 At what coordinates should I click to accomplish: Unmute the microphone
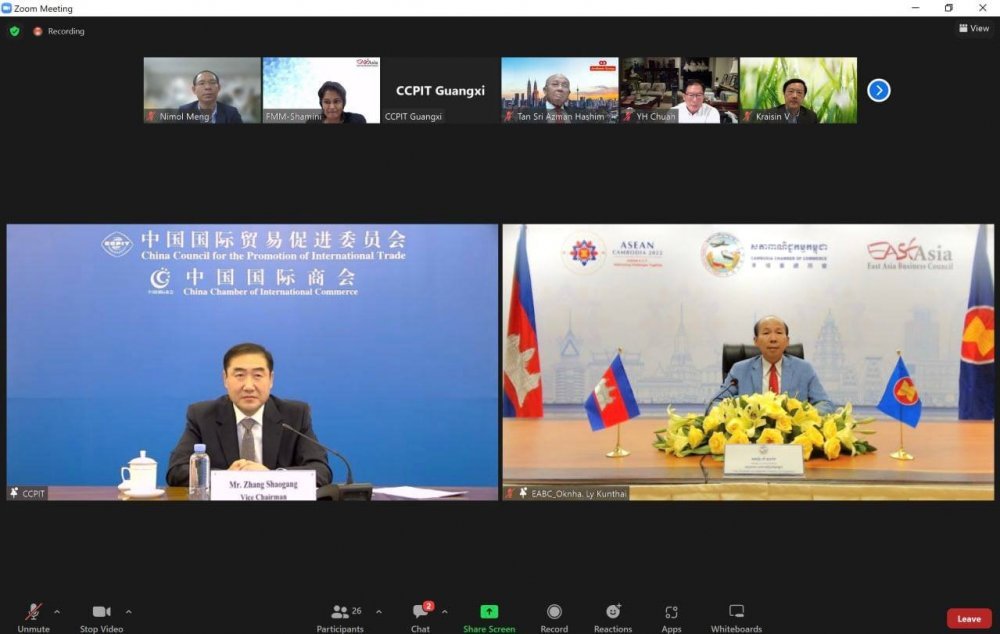pyautogui.click(x=33, y=612)
